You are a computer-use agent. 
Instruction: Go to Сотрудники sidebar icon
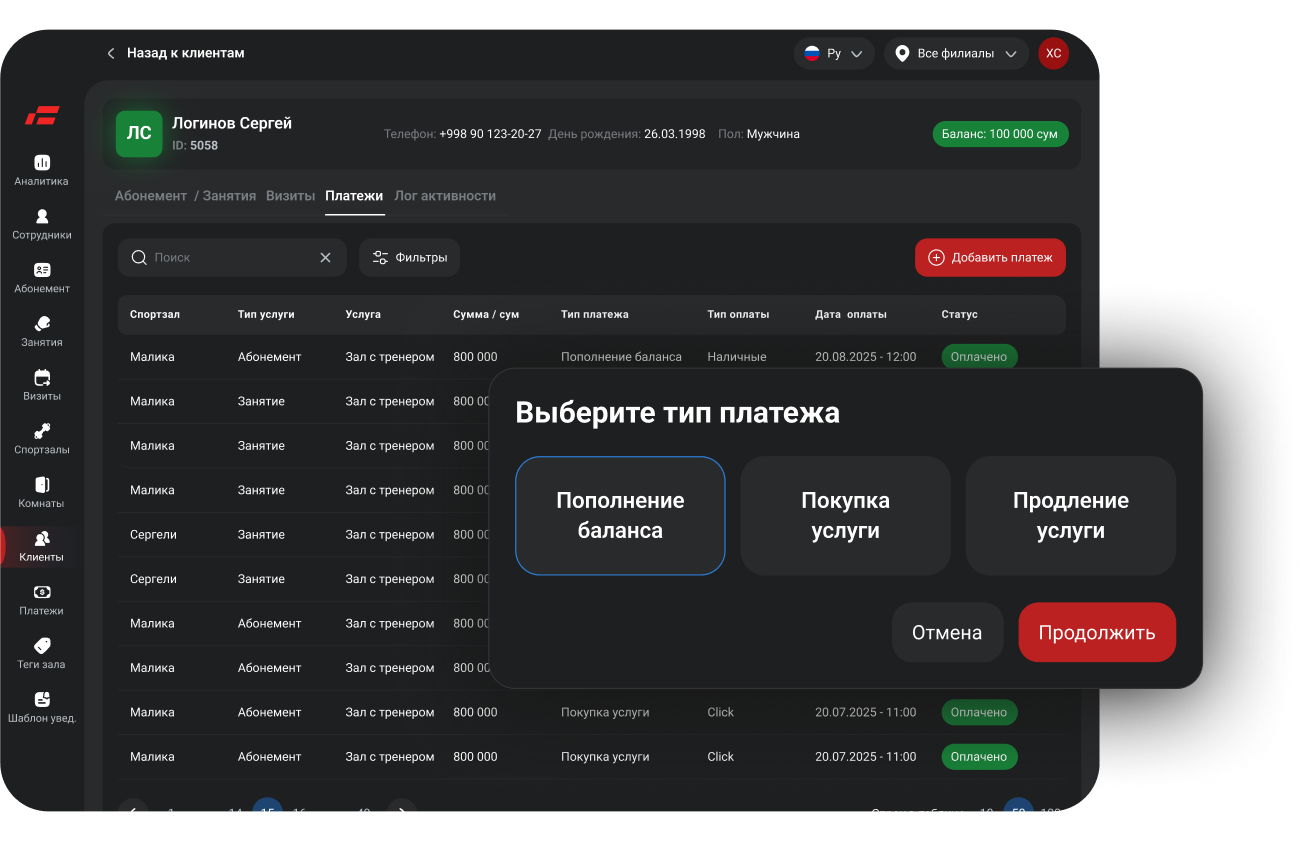41,217
